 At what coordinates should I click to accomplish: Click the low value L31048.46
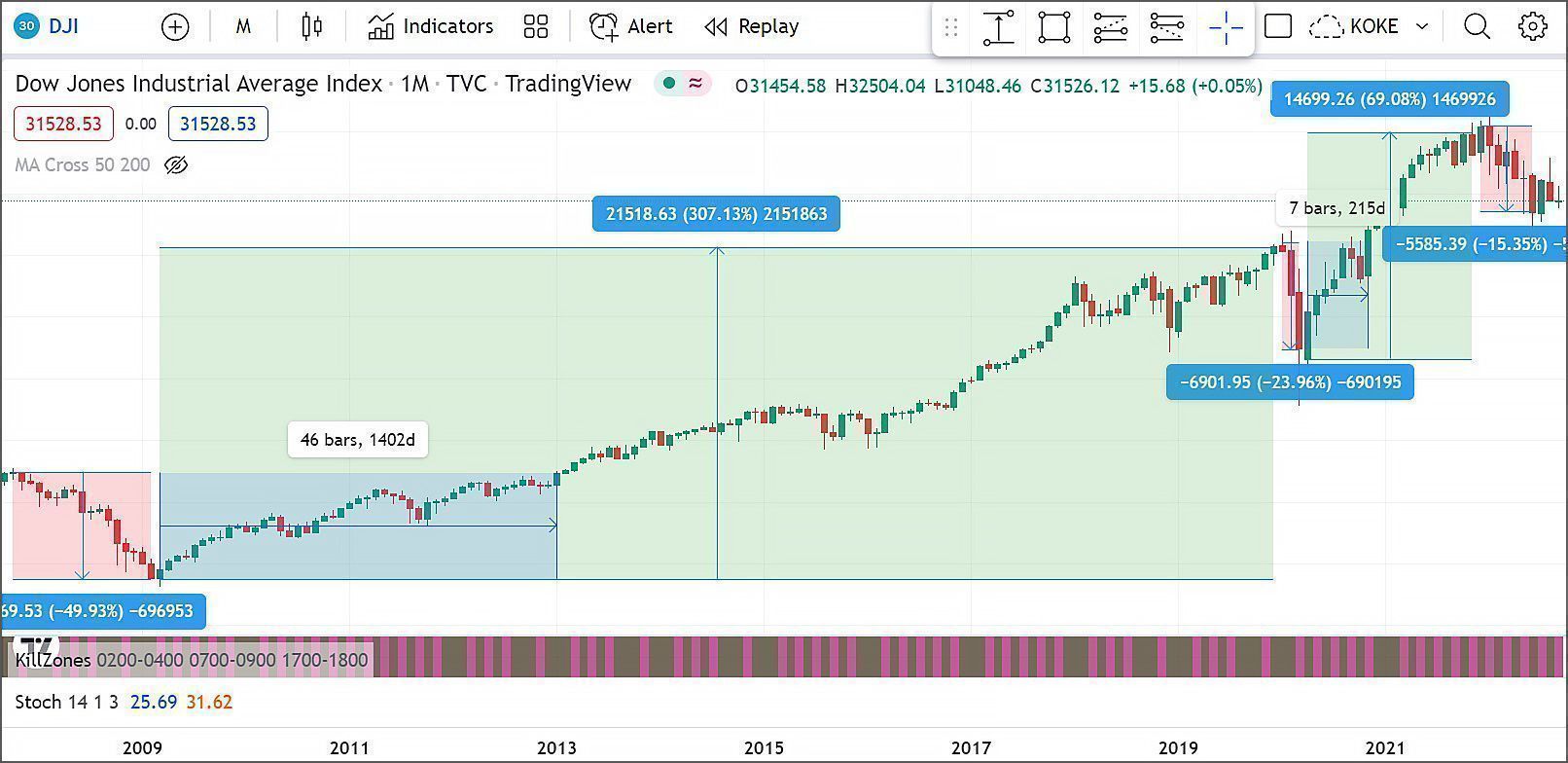978,86
